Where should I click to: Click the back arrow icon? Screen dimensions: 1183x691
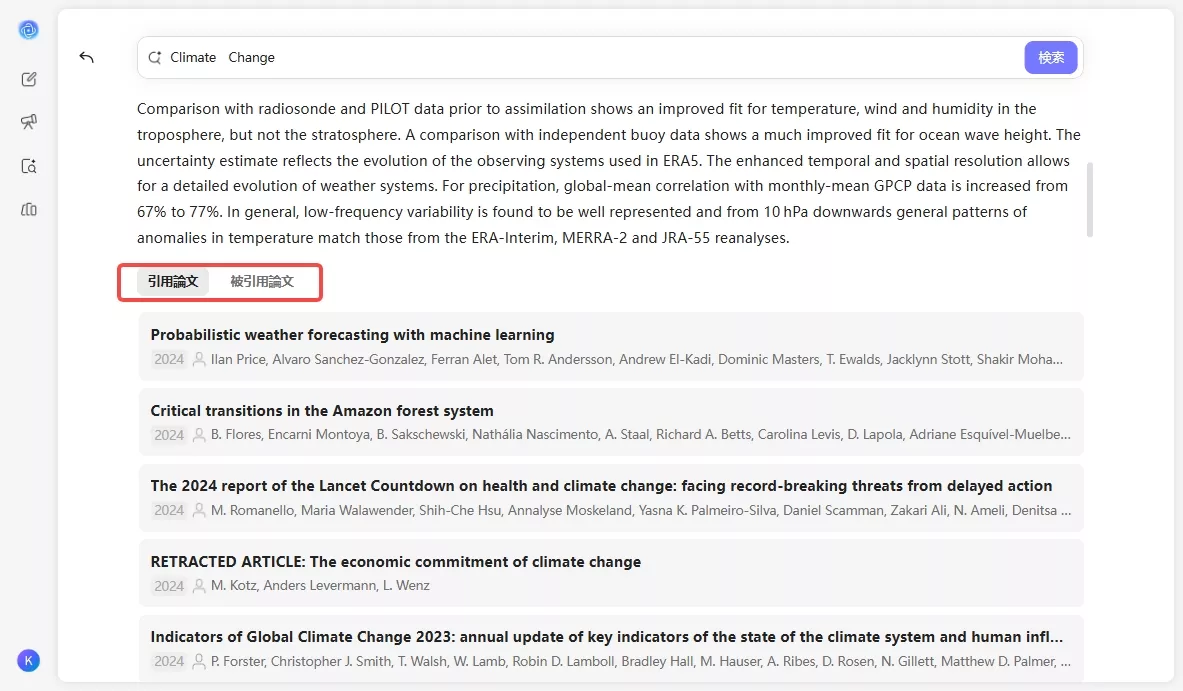pyautogui.click(x=87, y=58)
